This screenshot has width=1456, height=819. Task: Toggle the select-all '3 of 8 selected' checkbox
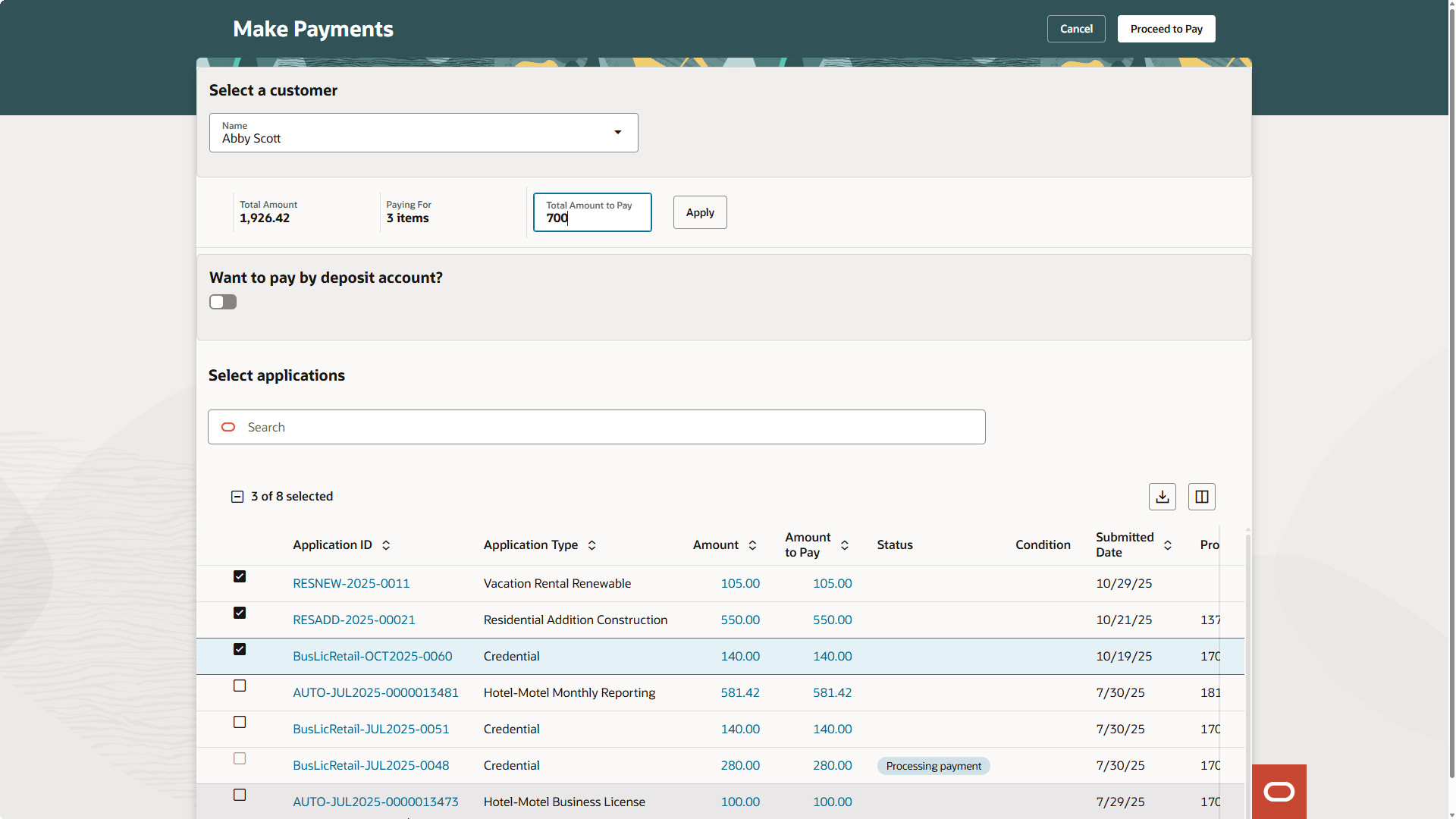pos(237,497)
